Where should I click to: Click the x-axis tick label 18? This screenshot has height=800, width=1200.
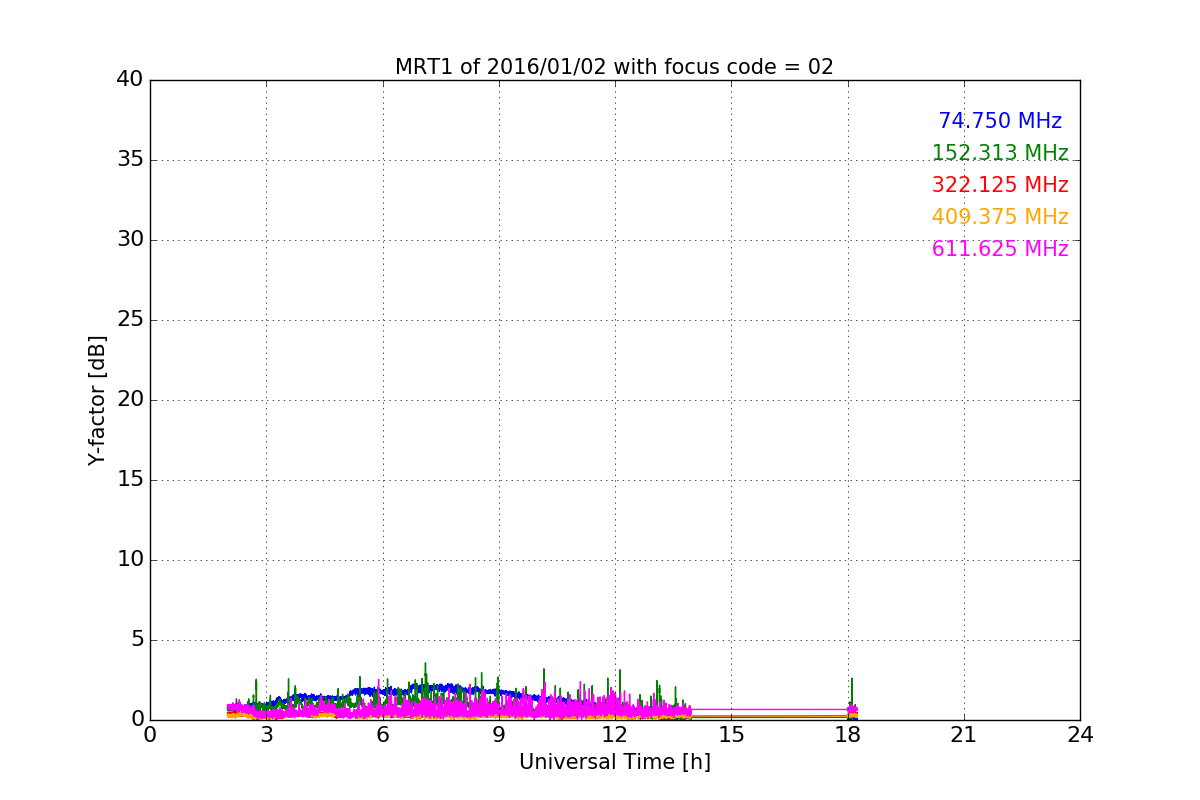pyautogui.click(x=847, y=735)
